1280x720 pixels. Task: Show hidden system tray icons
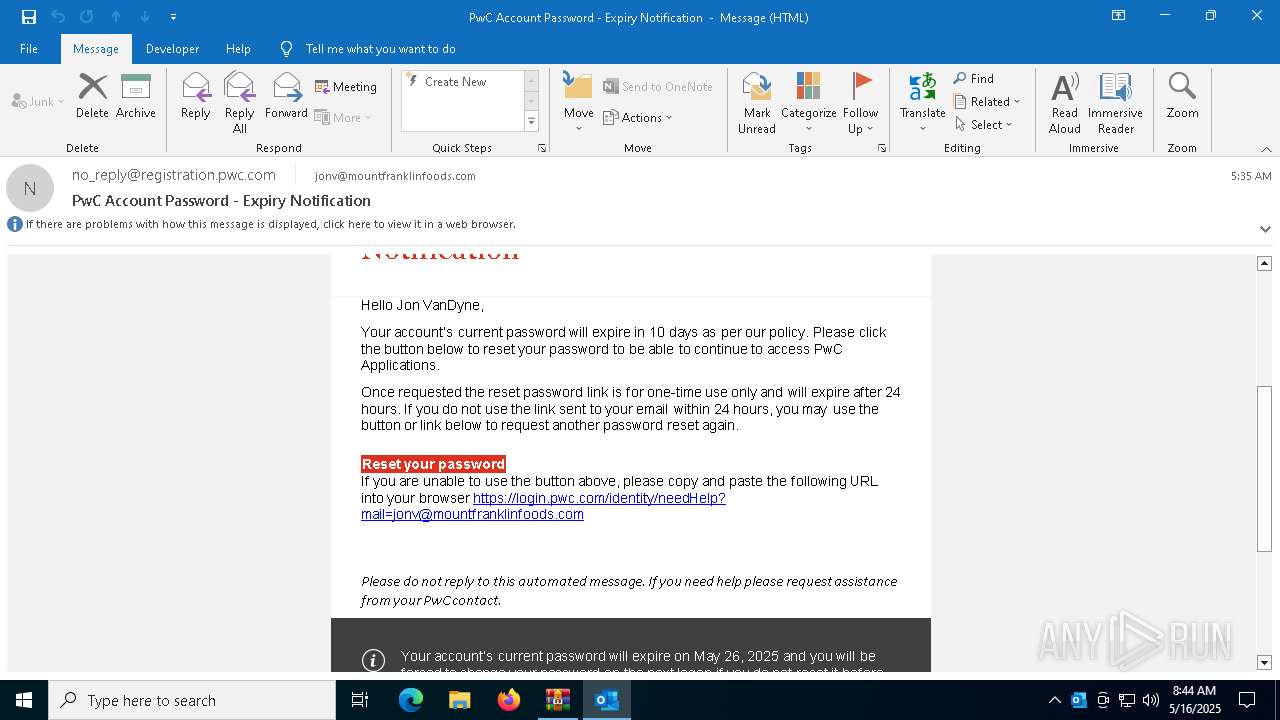click(1054, 700)
